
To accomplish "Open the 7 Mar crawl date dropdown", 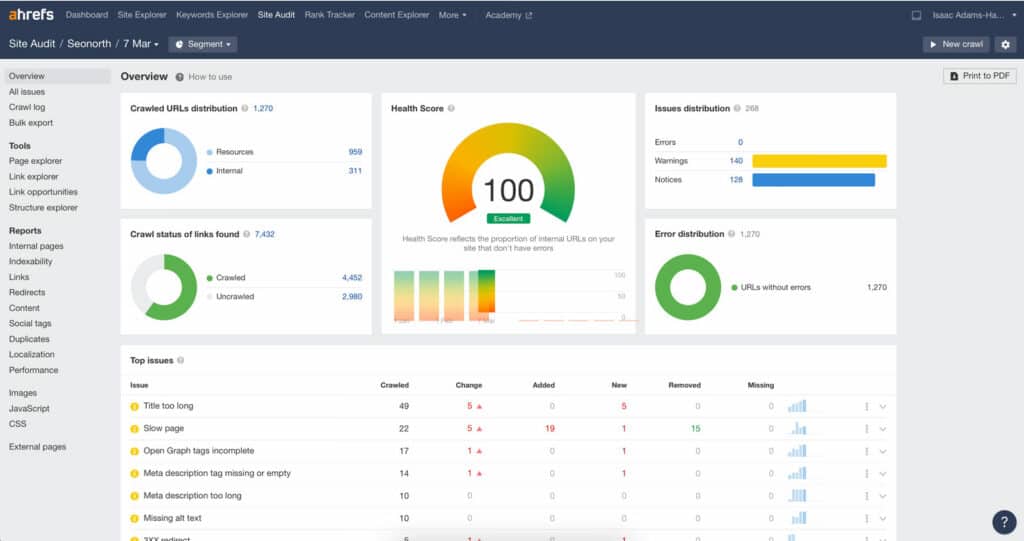I will 141,44.
